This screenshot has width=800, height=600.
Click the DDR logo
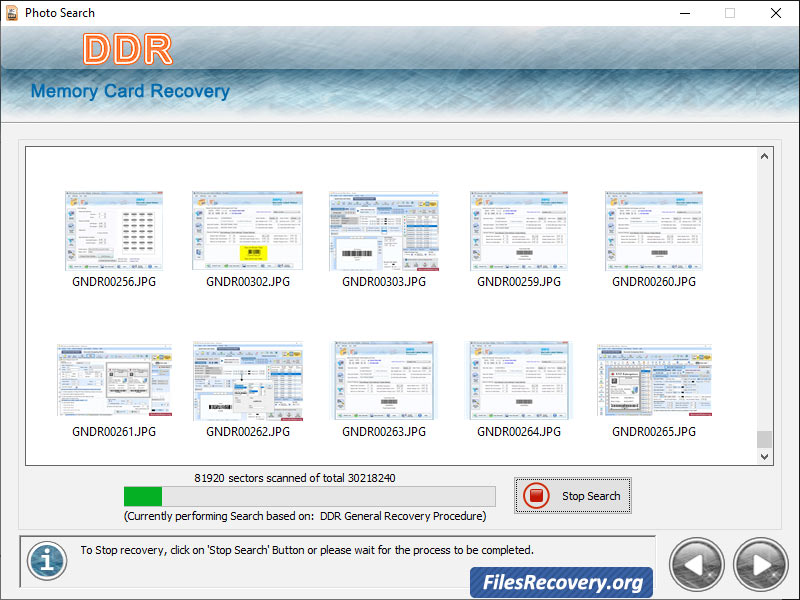128,49
